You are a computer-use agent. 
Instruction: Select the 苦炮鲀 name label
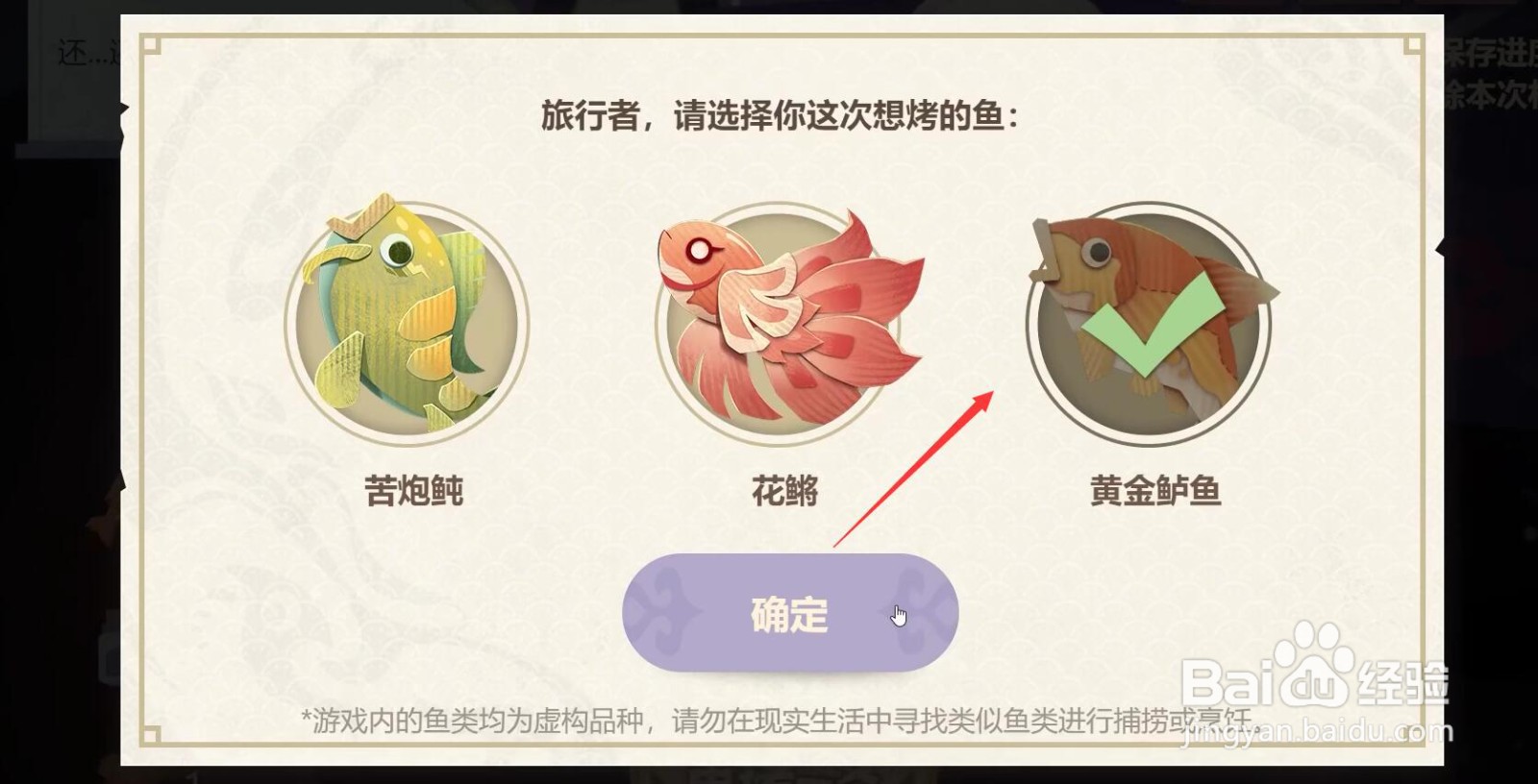[x=413, y=491]
